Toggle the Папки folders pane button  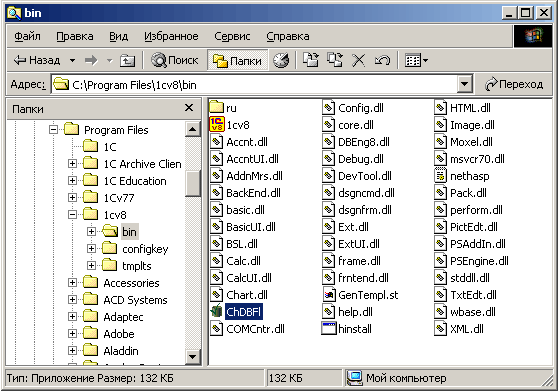[x=238, y=60]
